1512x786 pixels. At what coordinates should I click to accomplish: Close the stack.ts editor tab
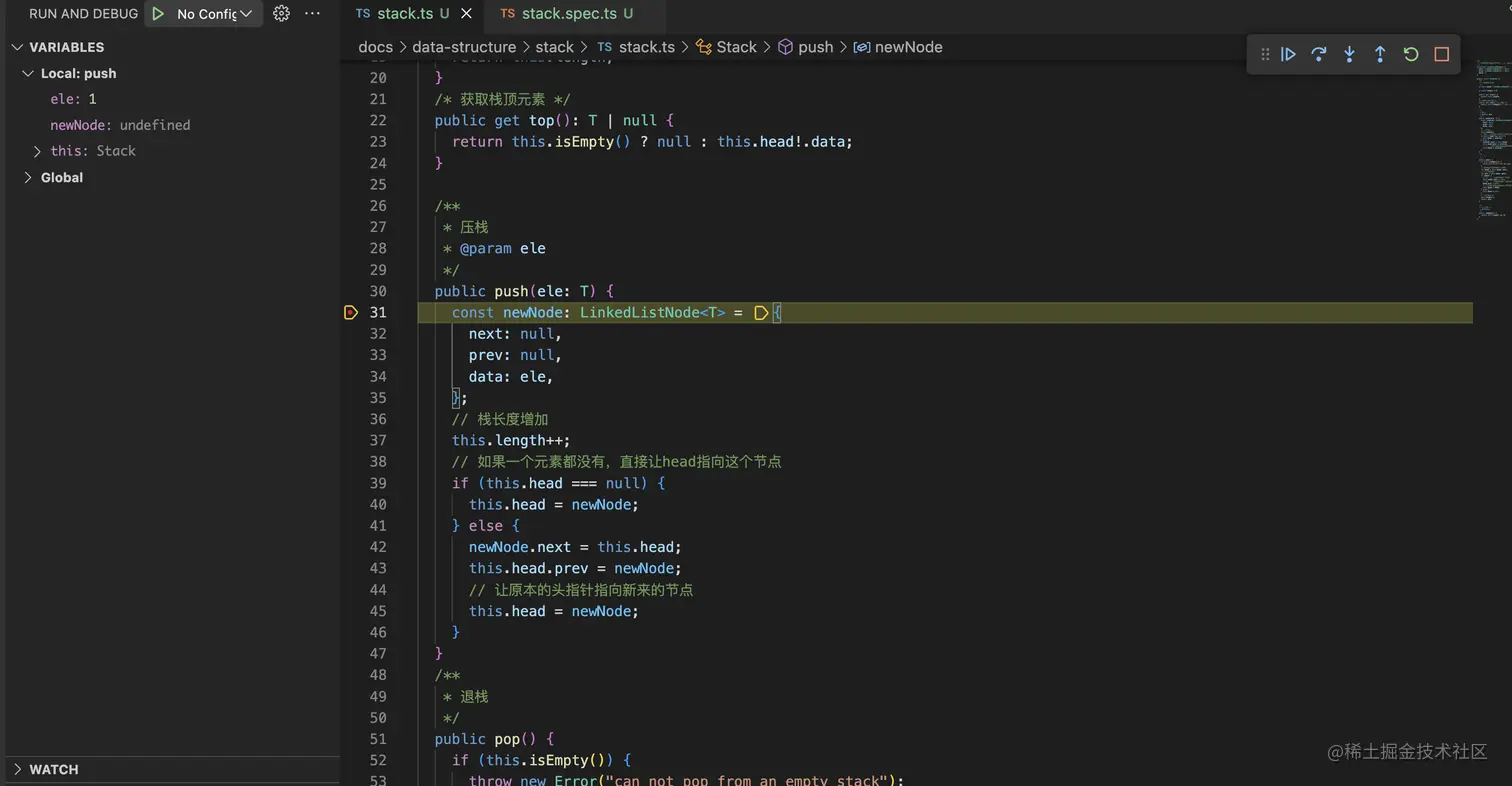pyautogui.click(x=464, y=13)
